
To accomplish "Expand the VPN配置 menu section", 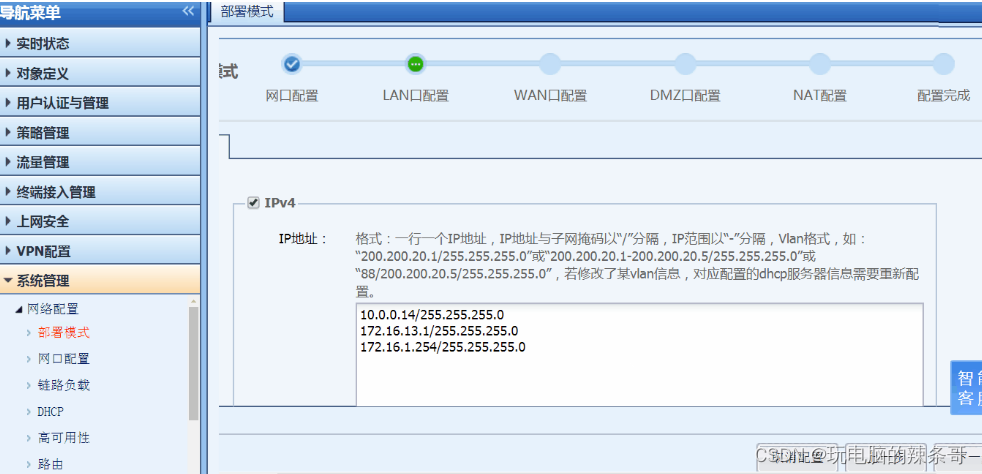I will (x=100, y=251).
